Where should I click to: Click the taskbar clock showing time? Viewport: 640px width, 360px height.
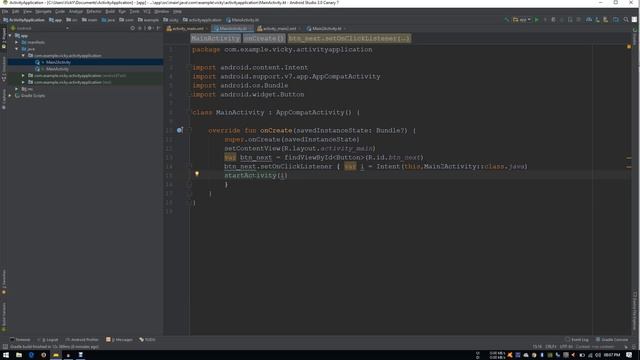[612, 355]
